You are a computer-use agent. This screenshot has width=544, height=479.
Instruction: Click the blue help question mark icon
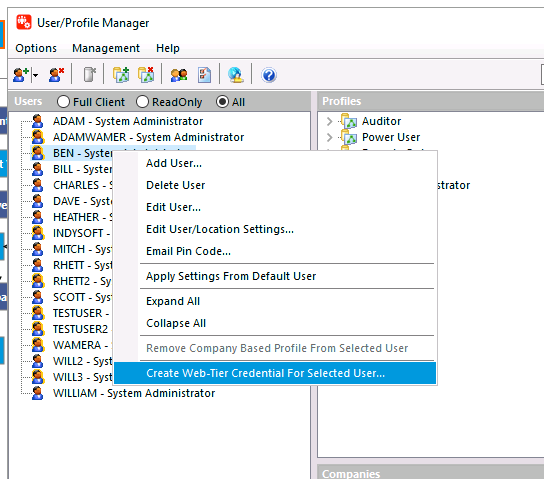(x=269, y=75)
